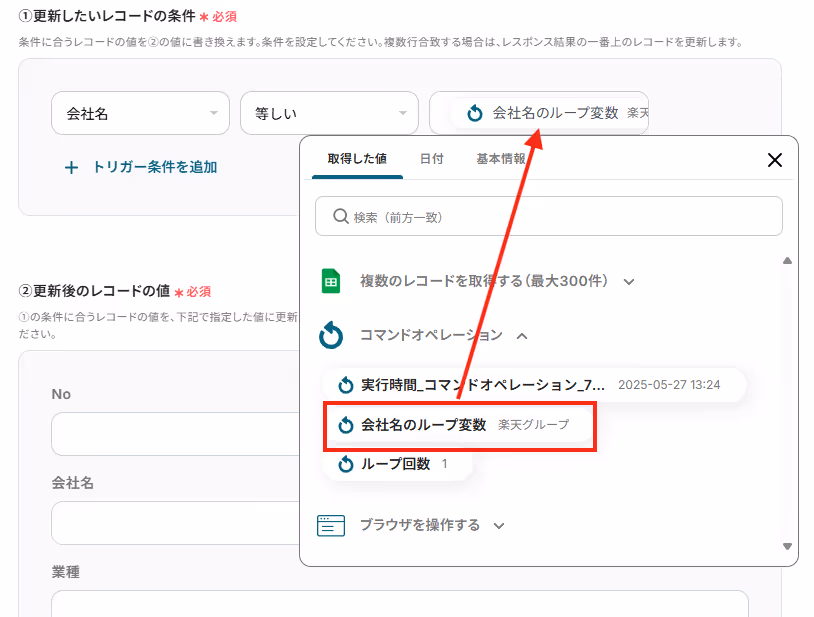Switch to the 取得した値 tab
The image size is (814, 617).
click(x=357, y=159)
